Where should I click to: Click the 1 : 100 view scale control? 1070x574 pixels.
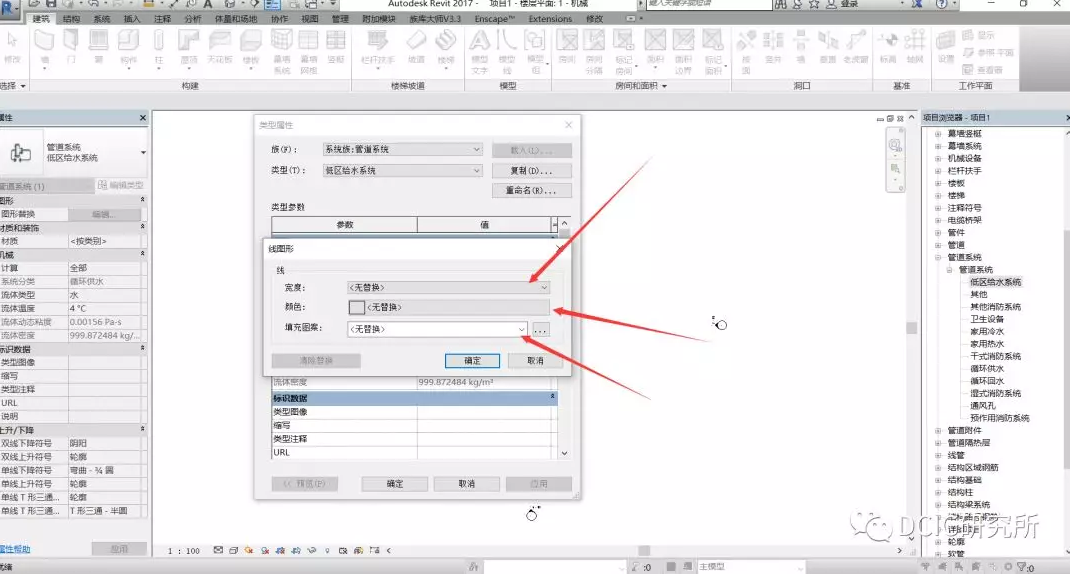point(184,551)
